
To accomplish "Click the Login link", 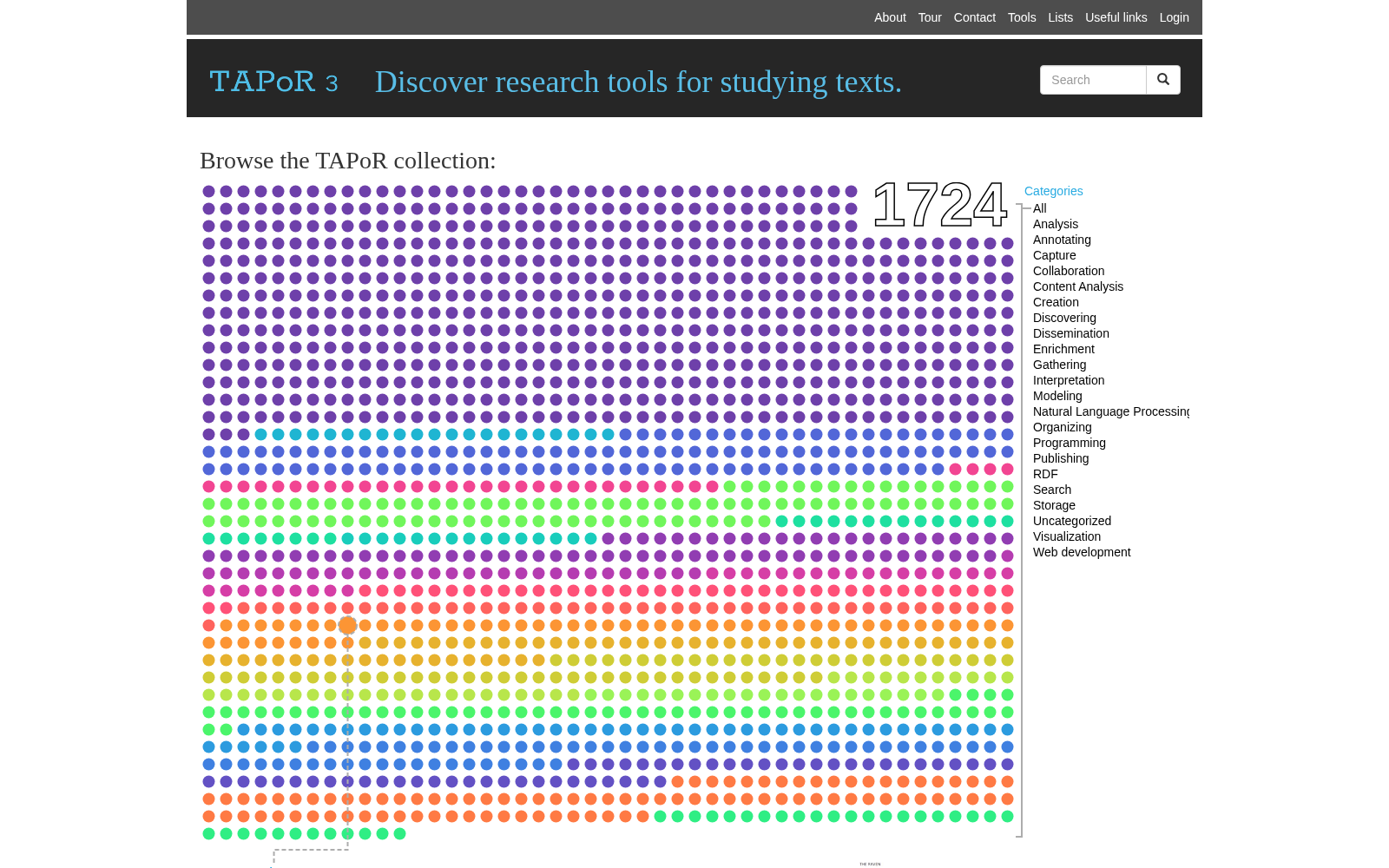I will pos(1174,17).
